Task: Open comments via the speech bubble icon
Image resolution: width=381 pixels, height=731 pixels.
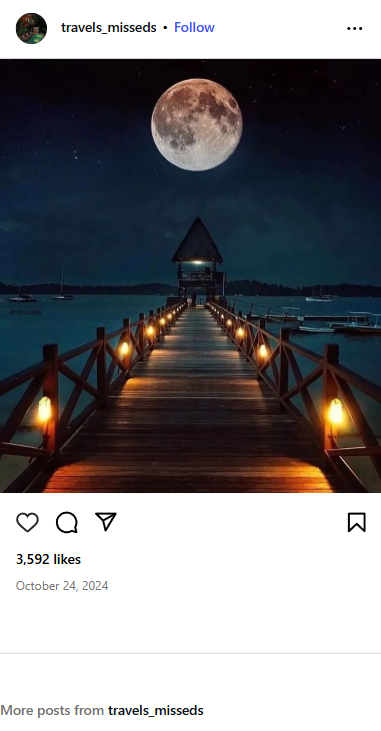Action: [67, 522]
